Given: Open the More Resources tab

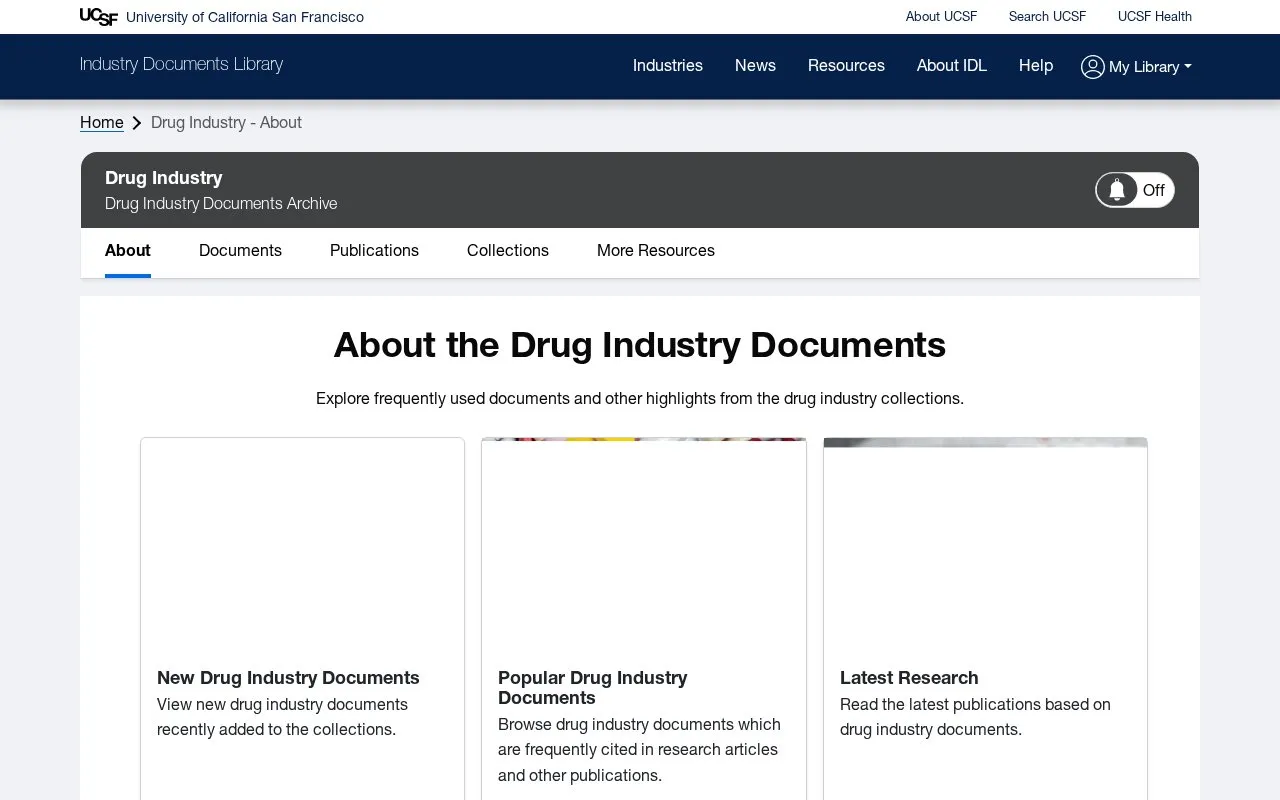Looking at the screenshot, I should (656, 251).
